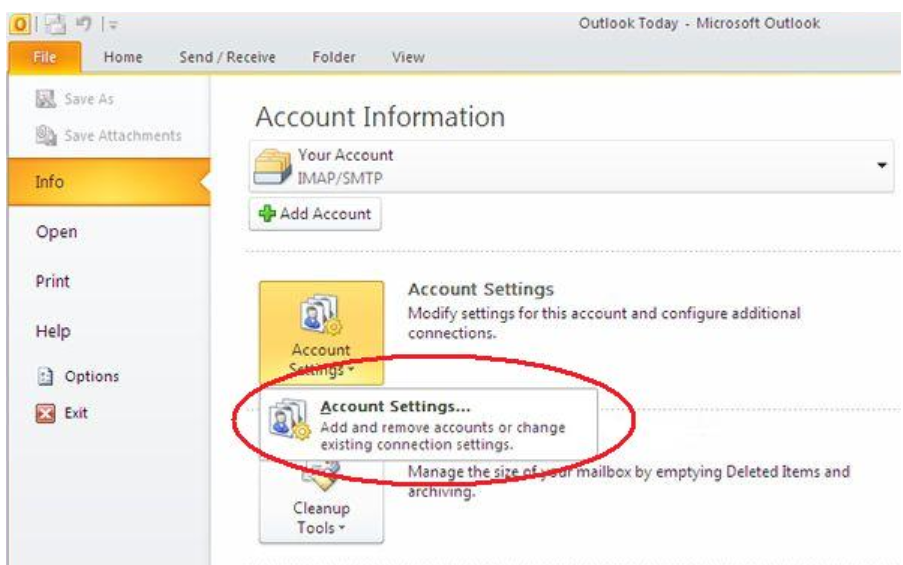903x565 pixels.
Task: Click the Save Attachments icon
Action: 45,135
